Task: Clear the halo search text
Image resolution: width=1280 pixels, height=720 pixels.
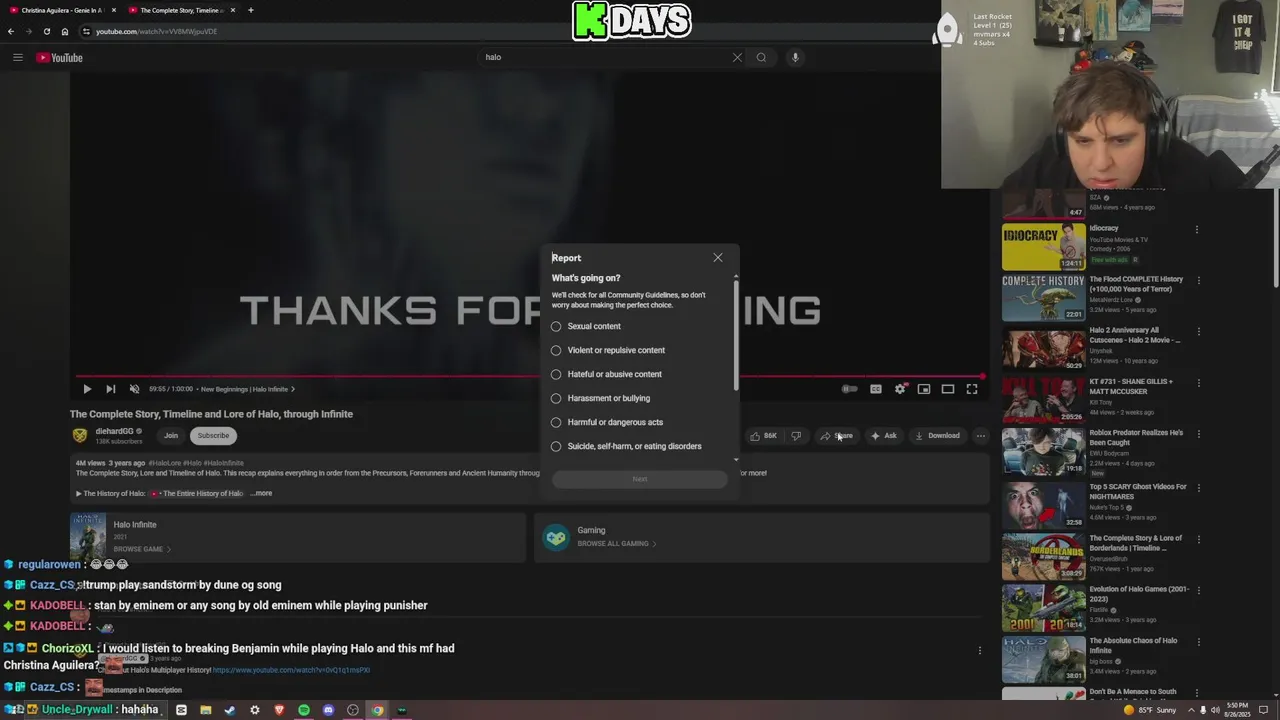Action: (x=737, y=57)
